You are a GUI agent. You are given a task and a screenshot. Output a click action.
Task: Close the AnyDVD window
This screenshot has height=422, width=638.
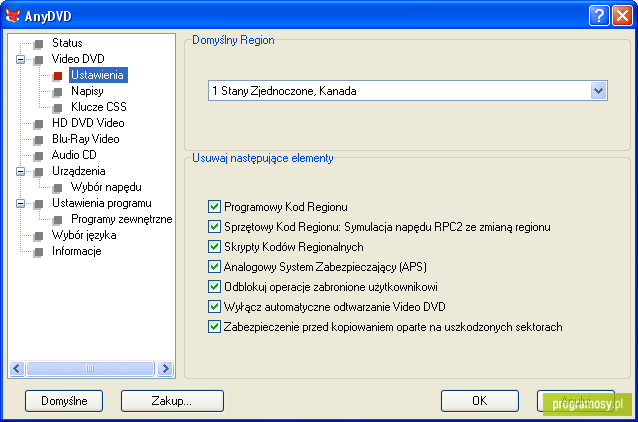[x=622, y=15]
